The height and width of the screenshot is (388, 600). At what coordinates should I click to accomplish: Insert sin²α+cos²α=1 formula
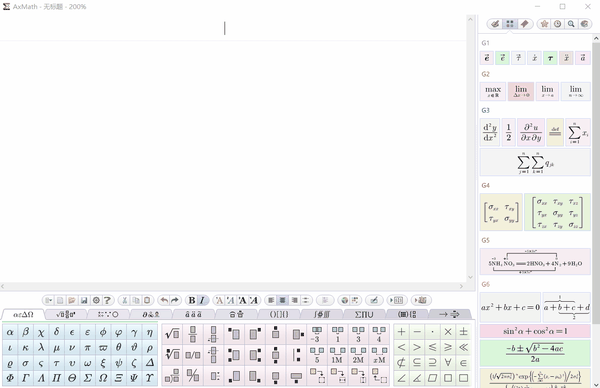(535, 331)
